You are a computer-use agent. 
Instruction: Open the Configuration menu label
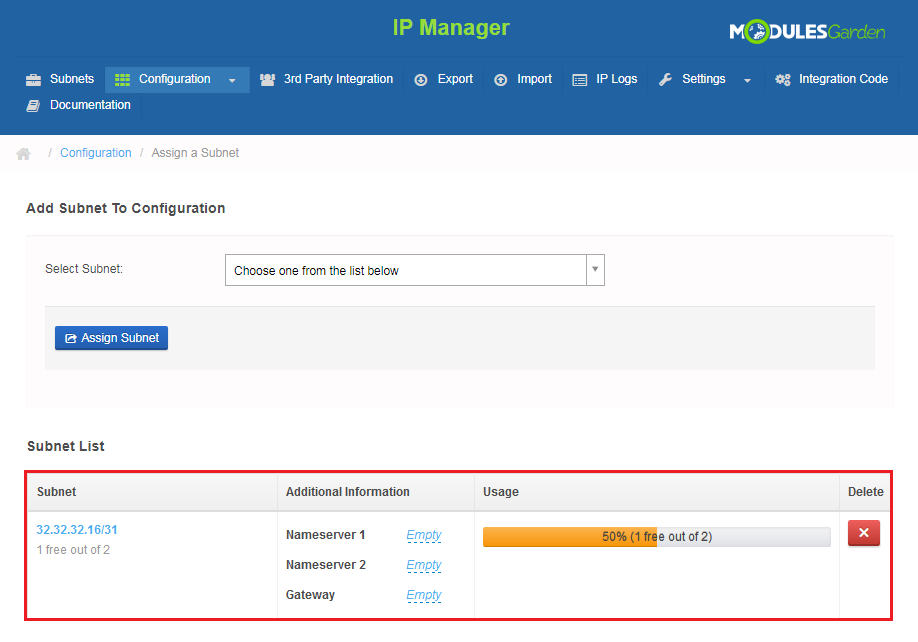(x=174, y=79)
